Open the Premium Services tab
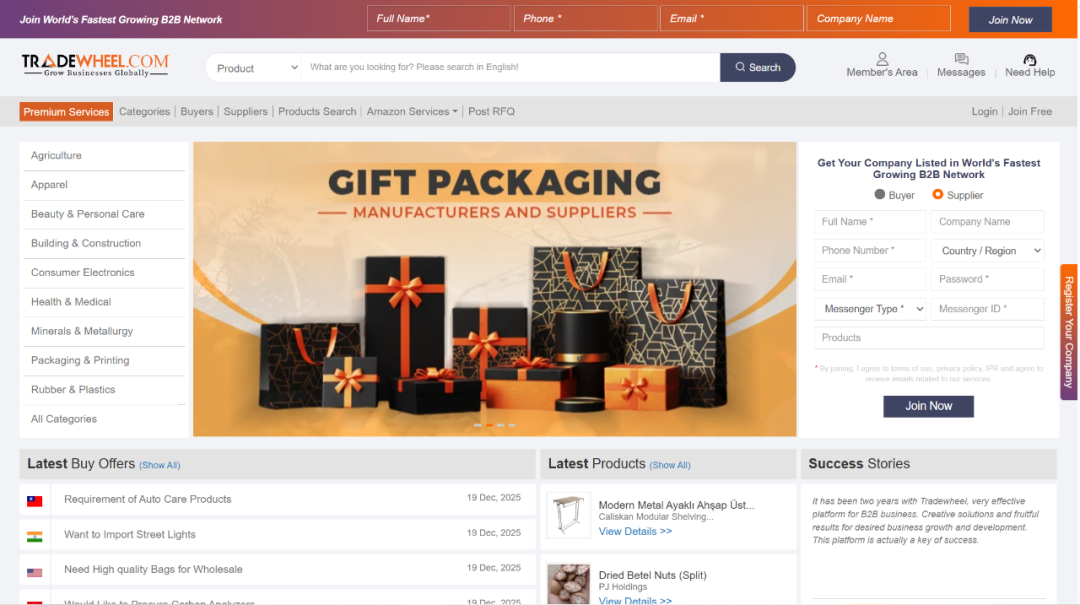This screenshot has width=1080, height=605. (66, 112)
